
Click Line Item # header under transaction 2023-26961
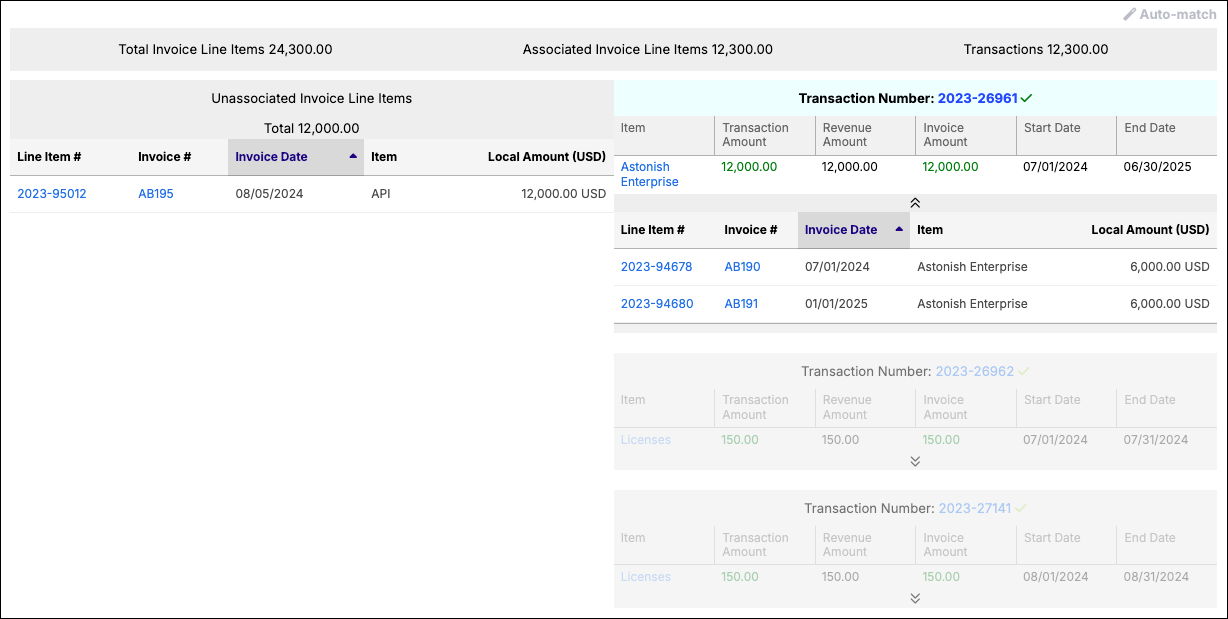(653, 230)
